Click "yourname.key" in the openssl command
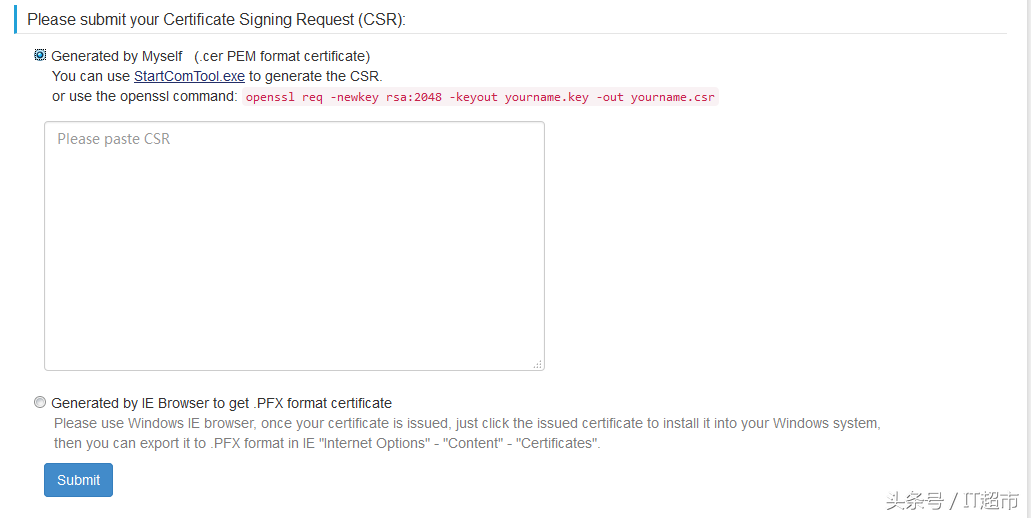The height and width of the screenshot is (518, 1031). (x=546, y=97)
